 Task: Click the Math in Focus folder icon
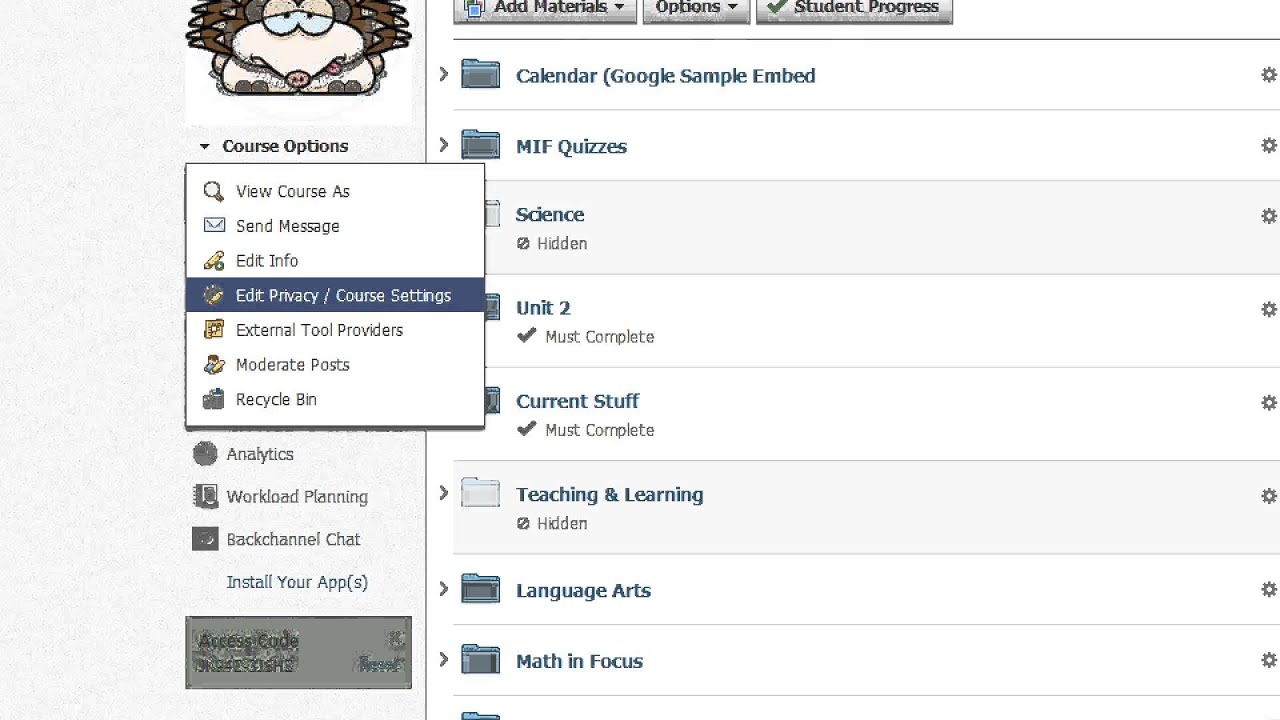pos(481,660)
